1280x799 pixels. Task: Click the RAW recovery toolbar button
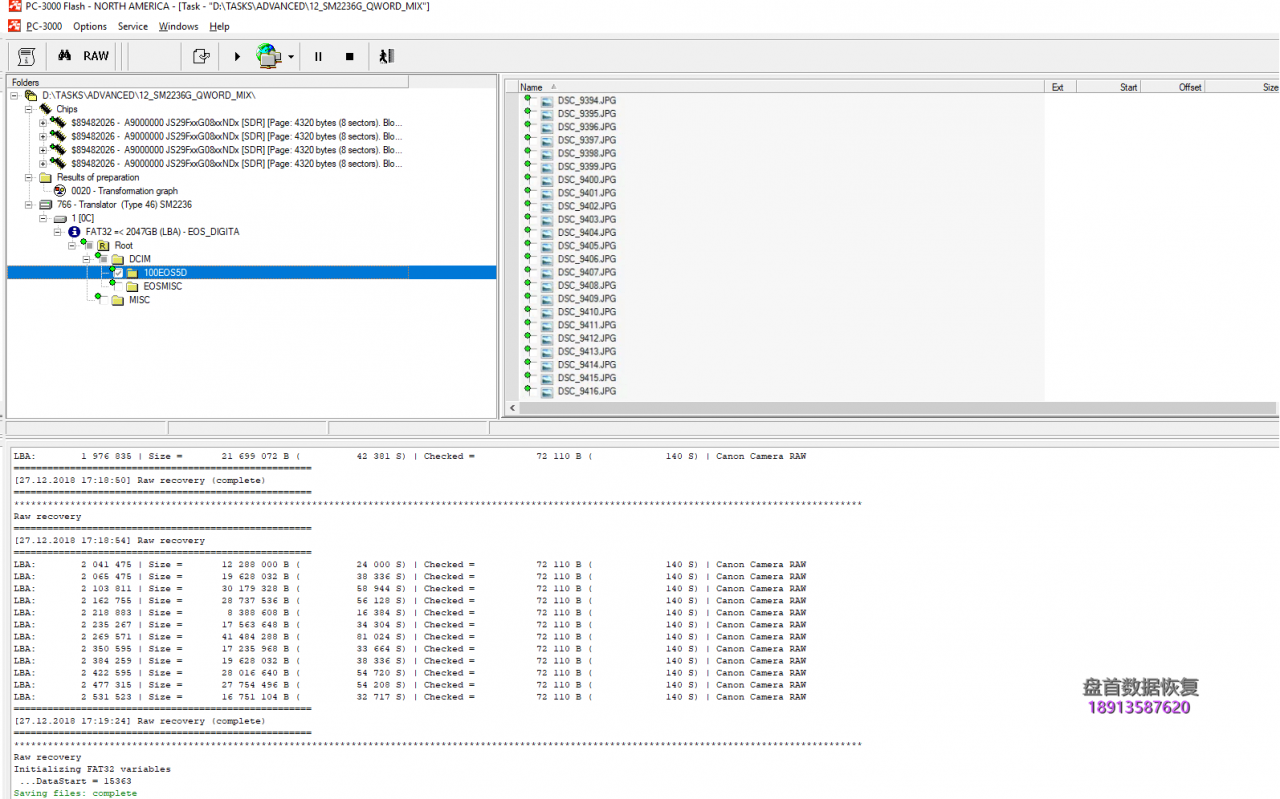tap(96, 56)
